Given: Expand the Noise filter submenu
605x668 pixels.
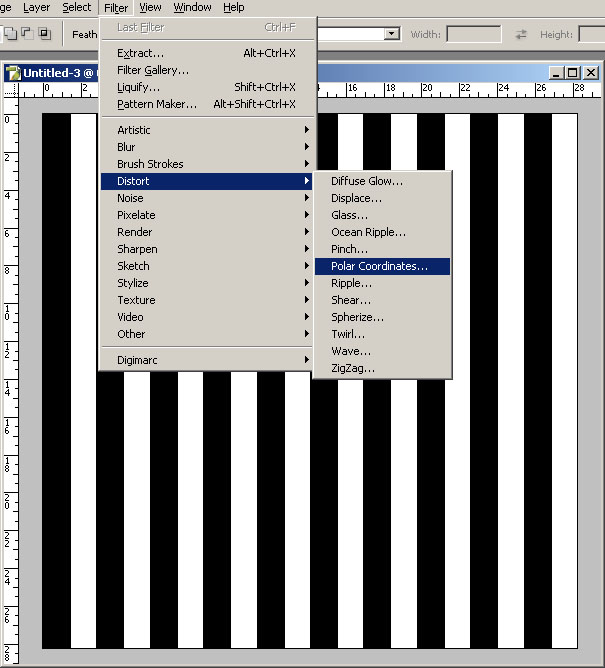Looking at the screenshot, I should pyautogui.click(x=207, y=198).
